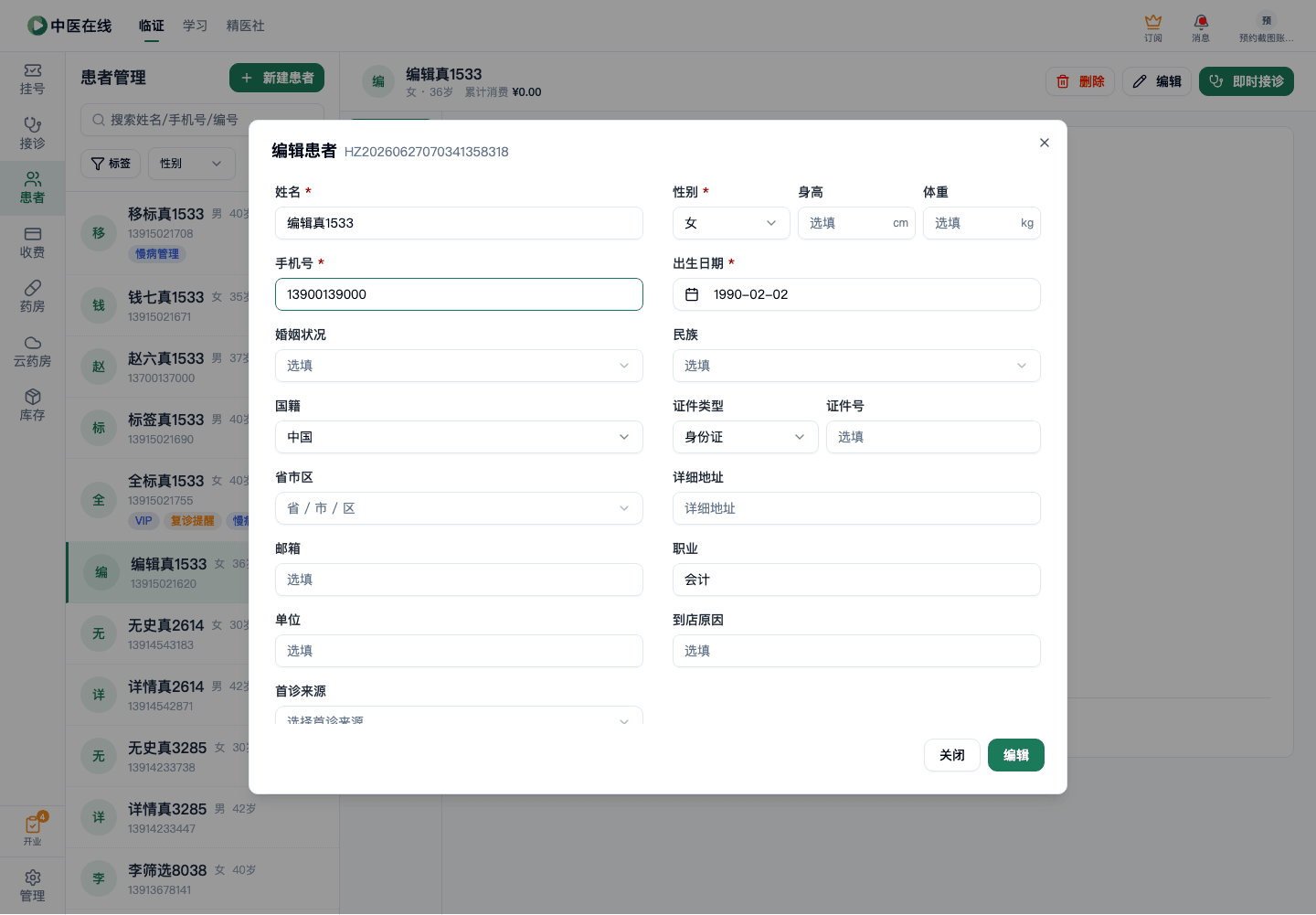Confirm with the green 编辑 button in dialog
The width and height of the screenshot is (1316, 915).
(1016, 755)
